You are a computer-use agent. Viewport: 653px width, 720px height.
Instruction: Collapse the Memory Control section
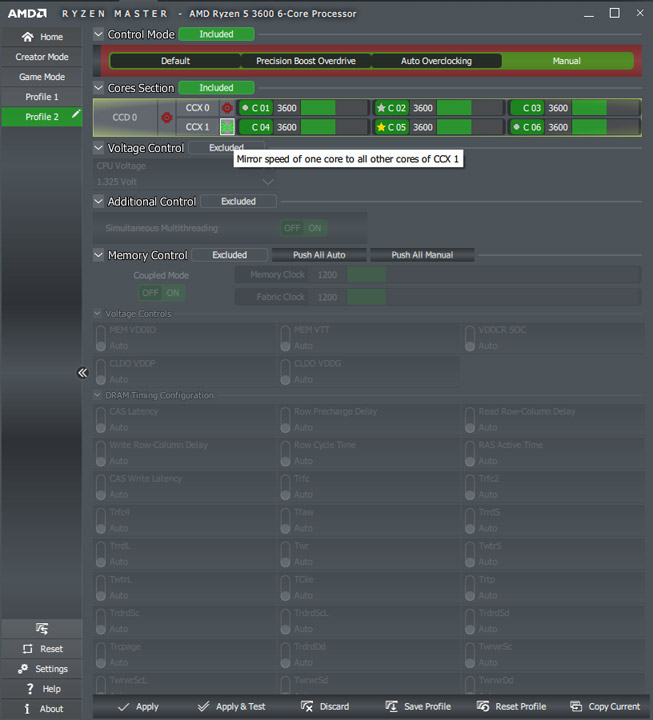98,255
